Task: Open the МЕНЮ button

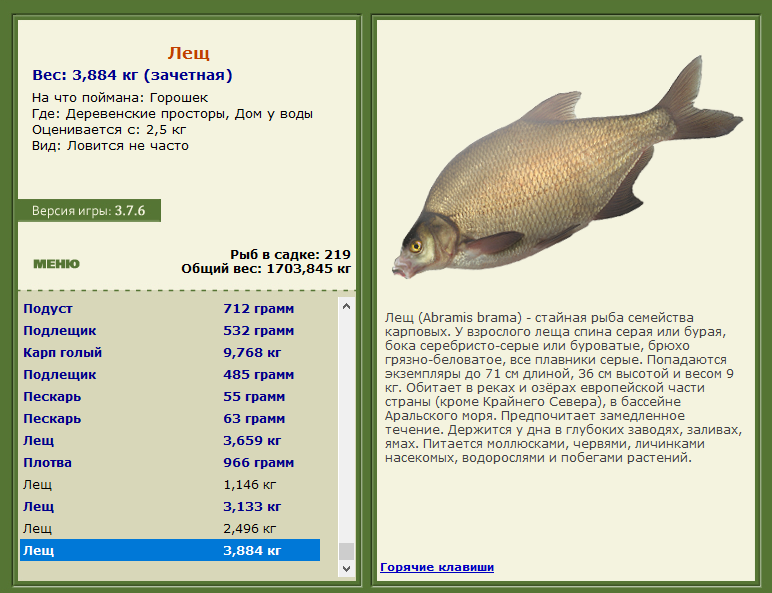Action: pos(56,264)
